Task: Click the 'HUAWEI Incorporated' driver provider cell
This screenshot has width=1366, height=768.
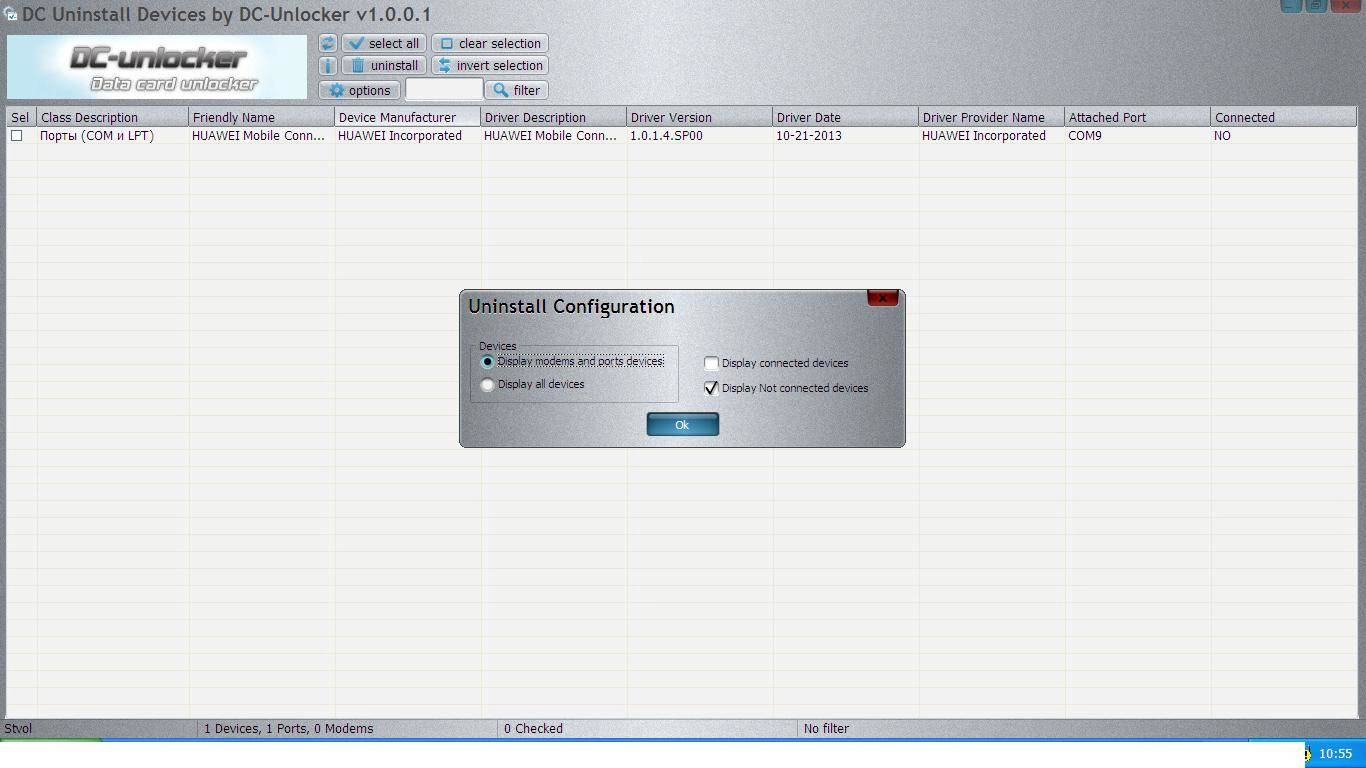Action: point(992,136)
